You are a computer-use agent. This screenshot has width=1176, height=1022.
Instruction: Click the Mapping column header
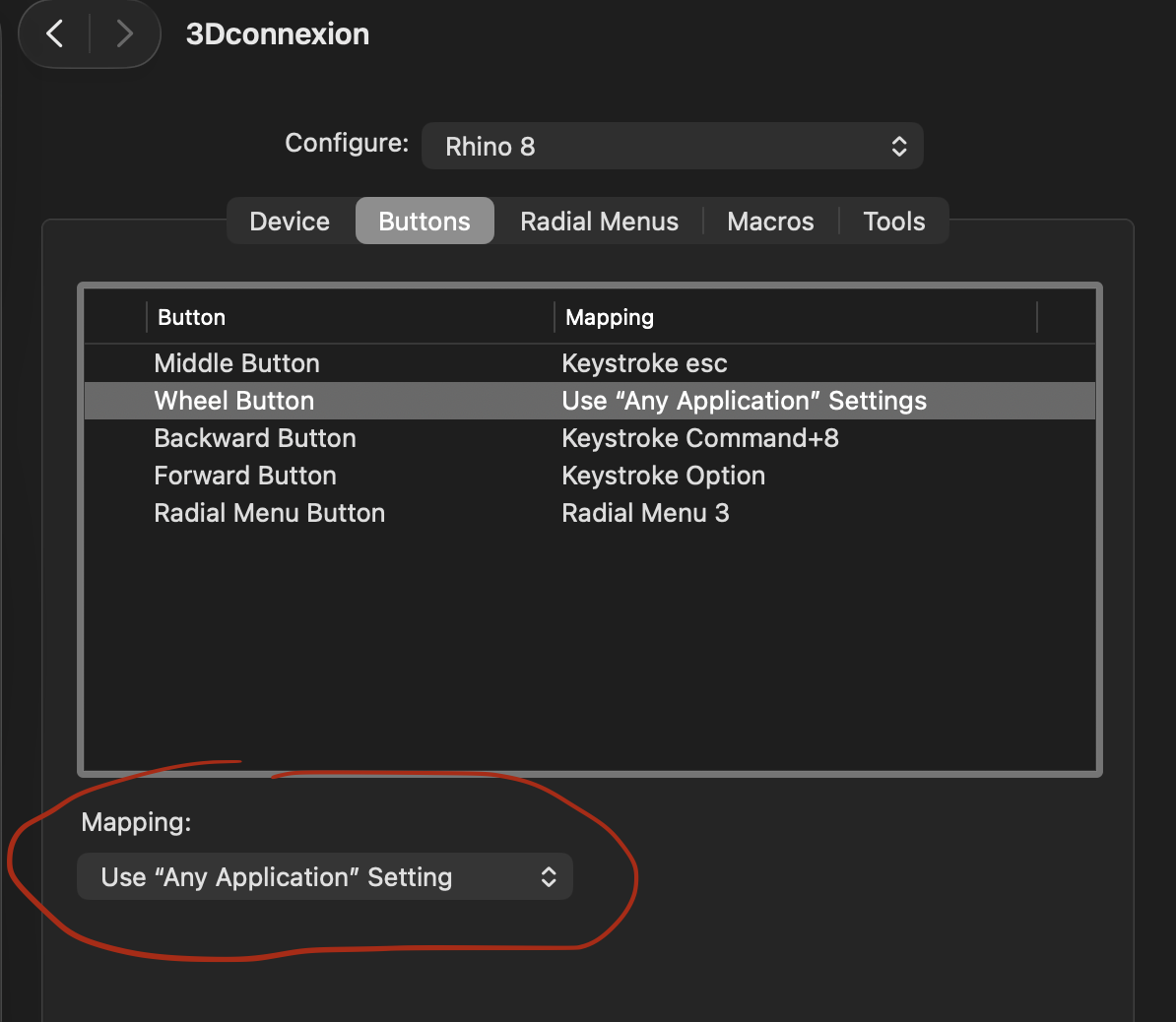(795, 317)
